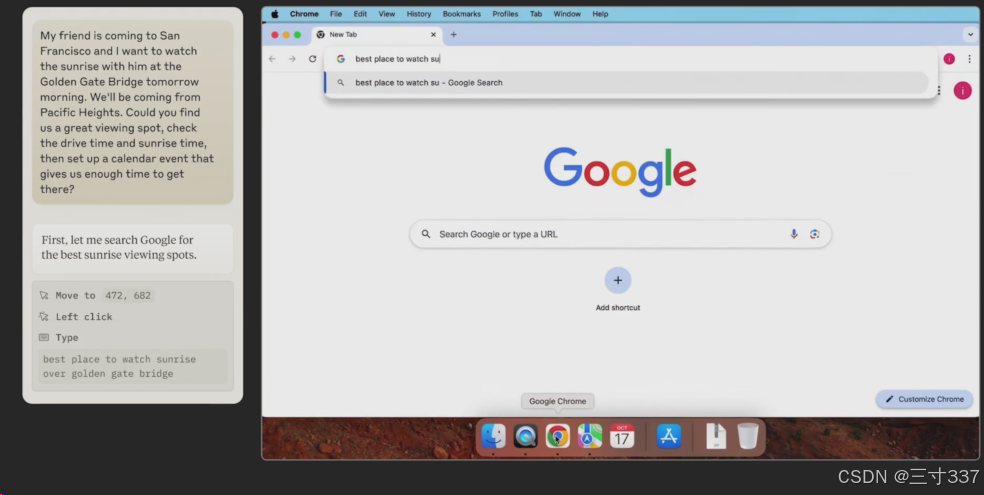Open the Chrome application menu
The image size is (984, 495).
tap(304, 14)
